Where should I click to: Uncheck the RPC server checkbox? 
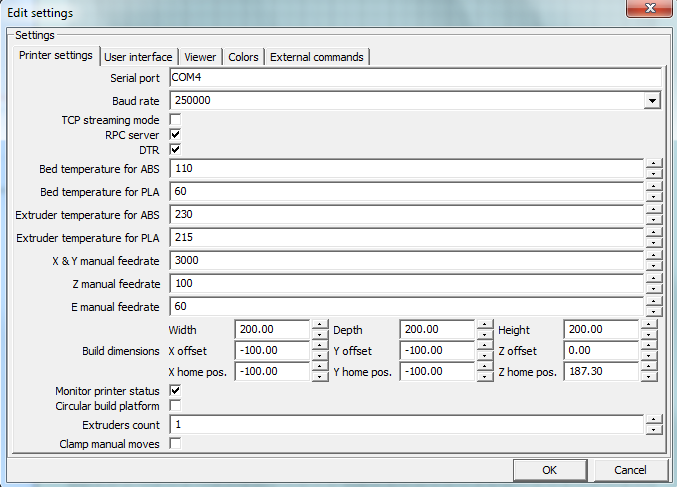(175, 134)
